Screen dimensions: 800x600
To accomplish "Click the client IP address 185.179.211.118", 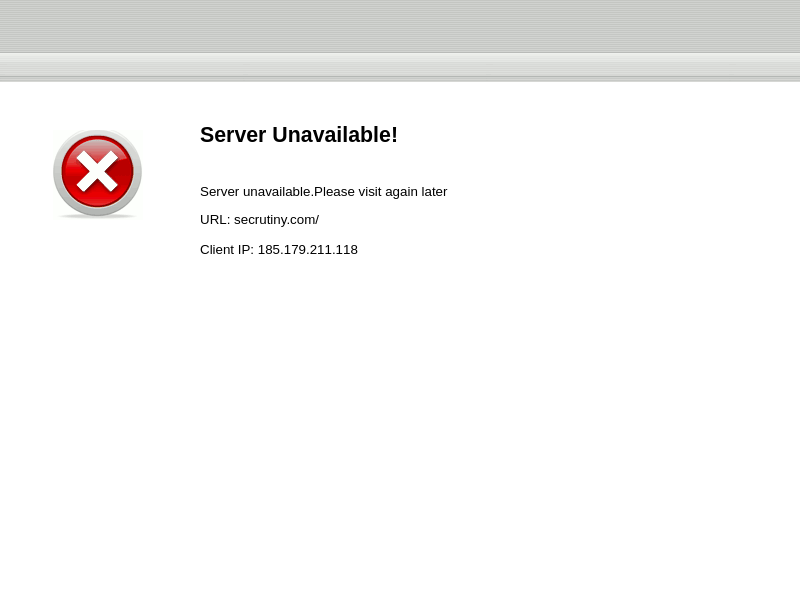I will tap(307, 250).
